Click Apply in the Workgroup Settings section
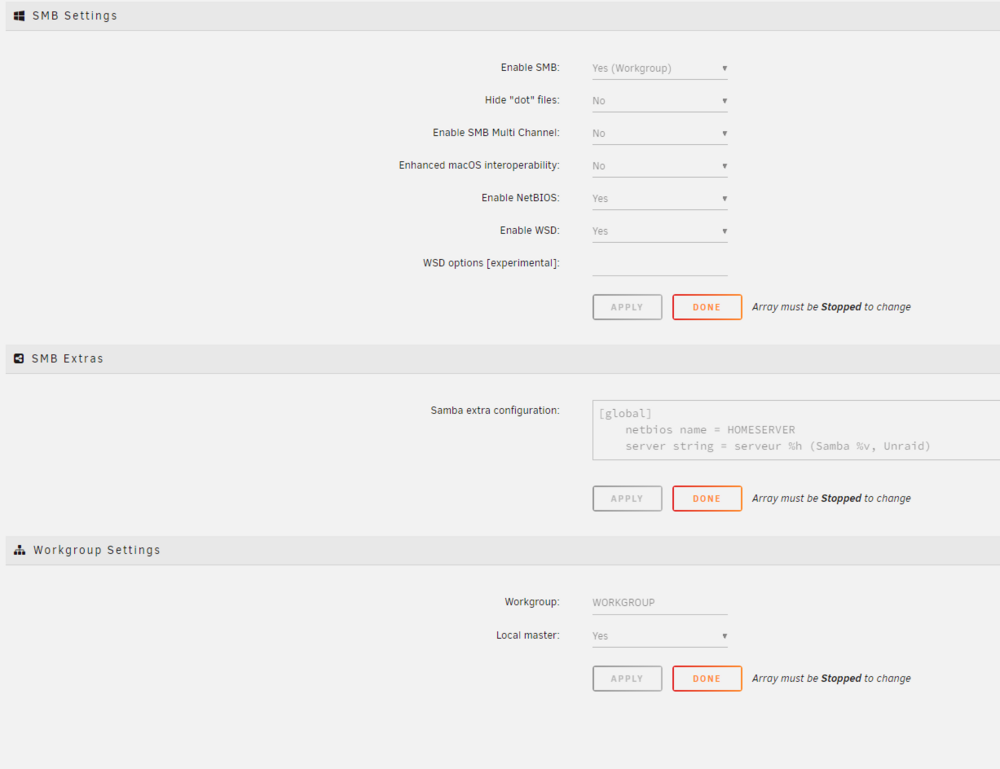The height and width of the screenshot is (769, 1000). click(x=627, y=678)
